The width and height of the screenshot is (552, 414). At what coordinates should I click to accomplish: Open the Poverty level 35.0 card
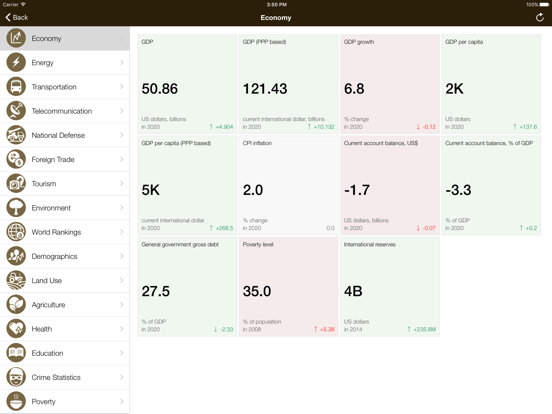pos(288,287)
